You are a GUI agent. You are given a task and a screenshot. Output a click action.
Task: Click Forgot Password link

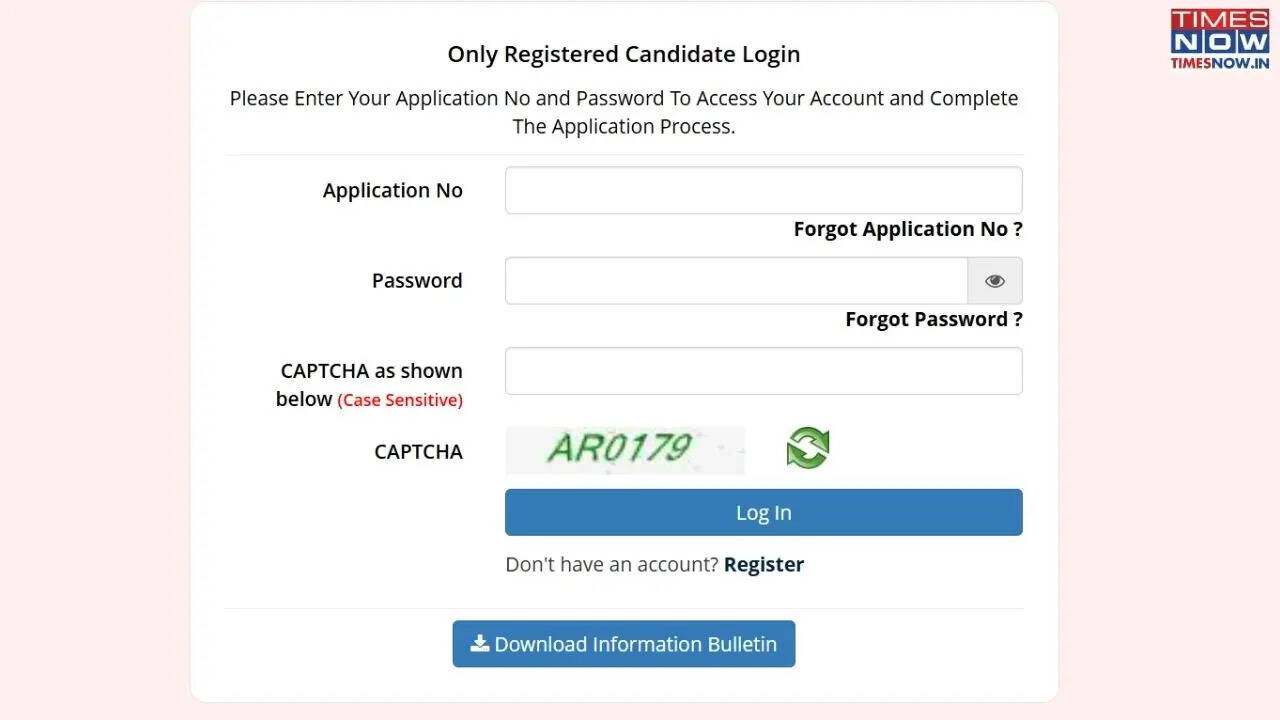932,319
